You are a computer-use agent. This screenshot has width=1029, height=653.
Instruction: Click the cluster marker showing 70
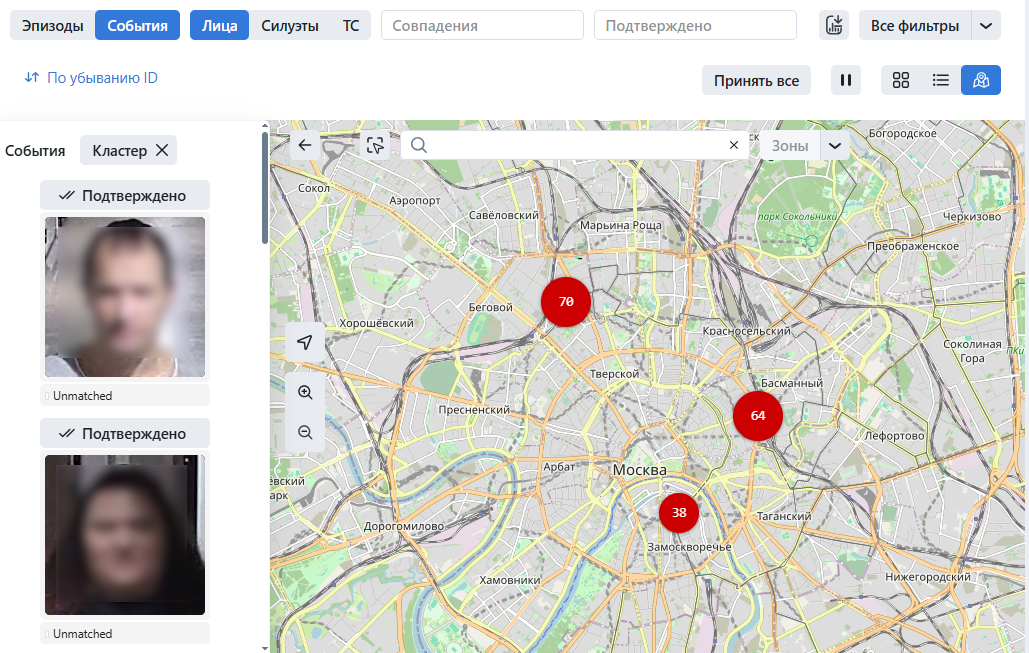(x=566, y=301)
